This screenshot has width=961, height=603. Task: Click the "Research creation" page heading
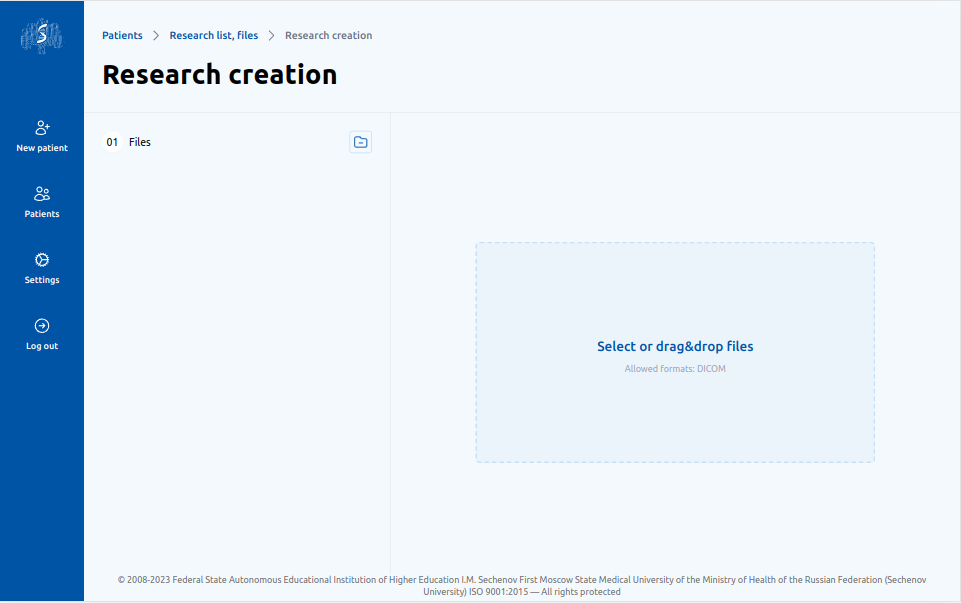tap(220, 75)
